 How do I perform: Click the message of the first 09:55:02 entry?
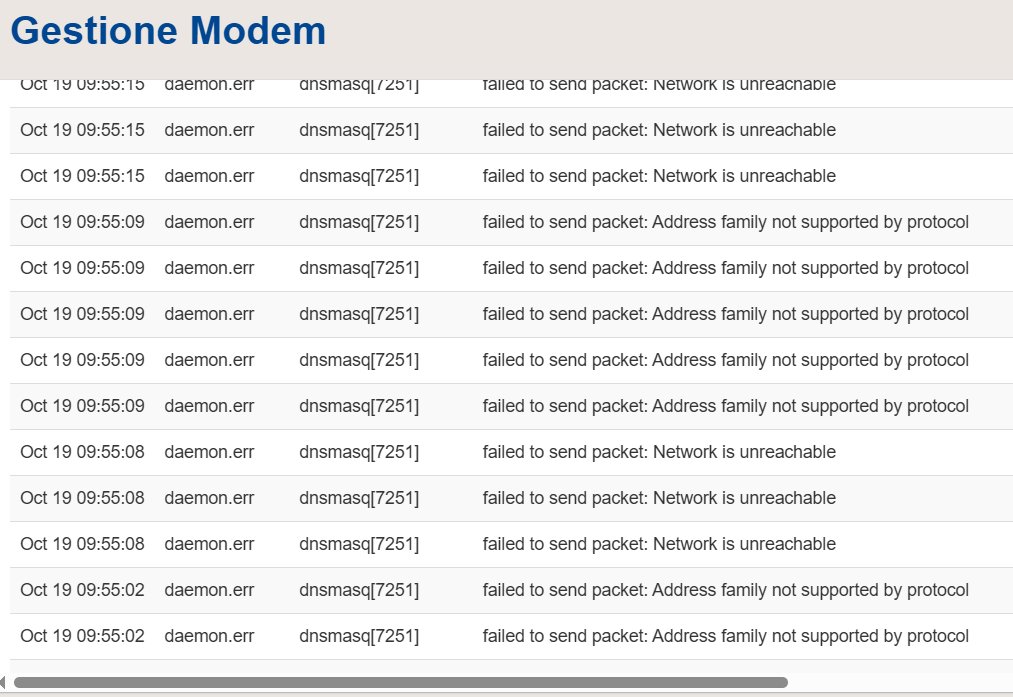[725, 590]
